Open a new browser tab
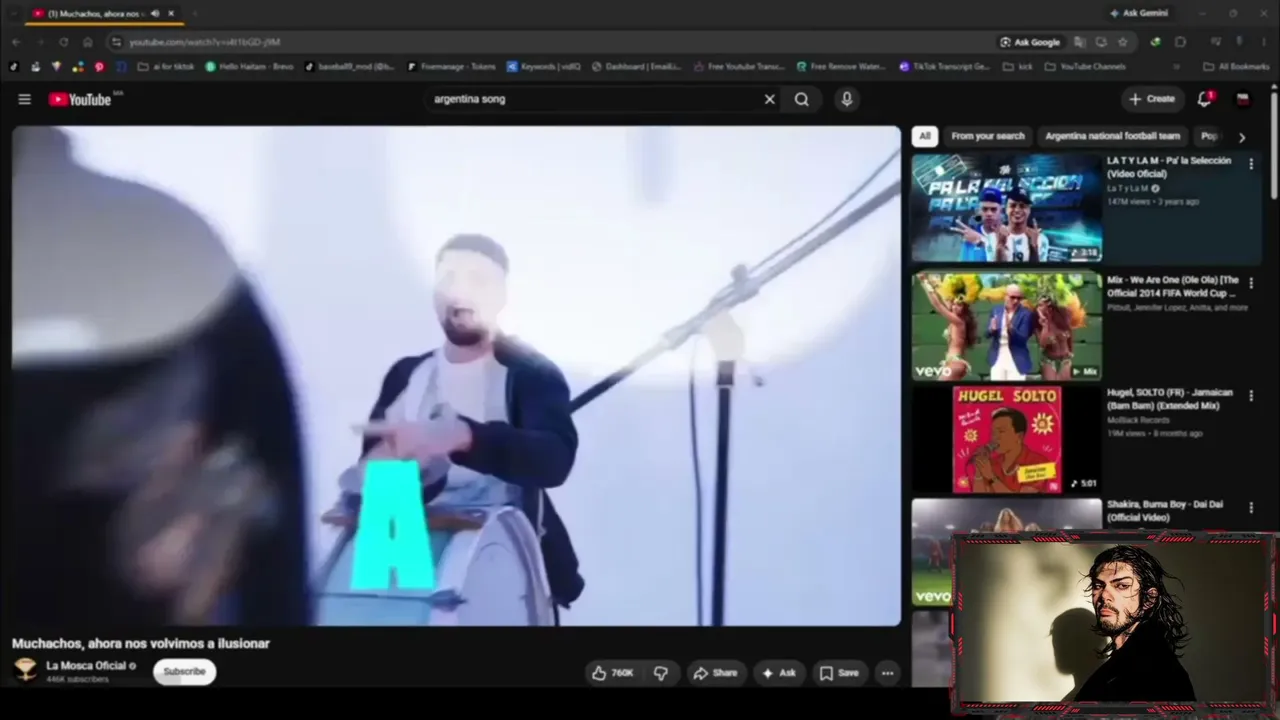Image resolution: width=1280 pixels, height=720 pixels. [194, 13]
